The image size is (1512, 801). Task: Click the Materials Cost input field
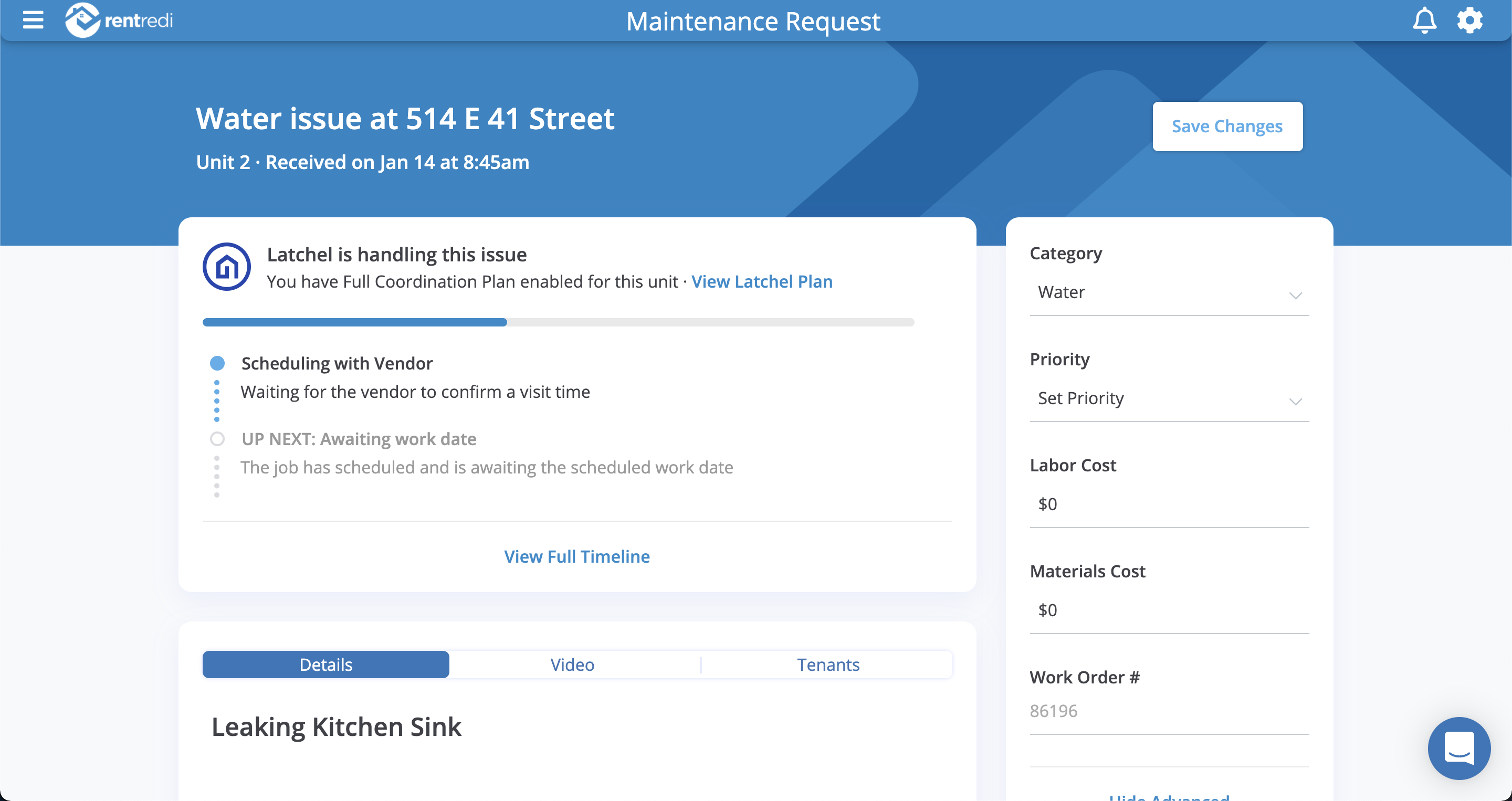coord(1169,611)
